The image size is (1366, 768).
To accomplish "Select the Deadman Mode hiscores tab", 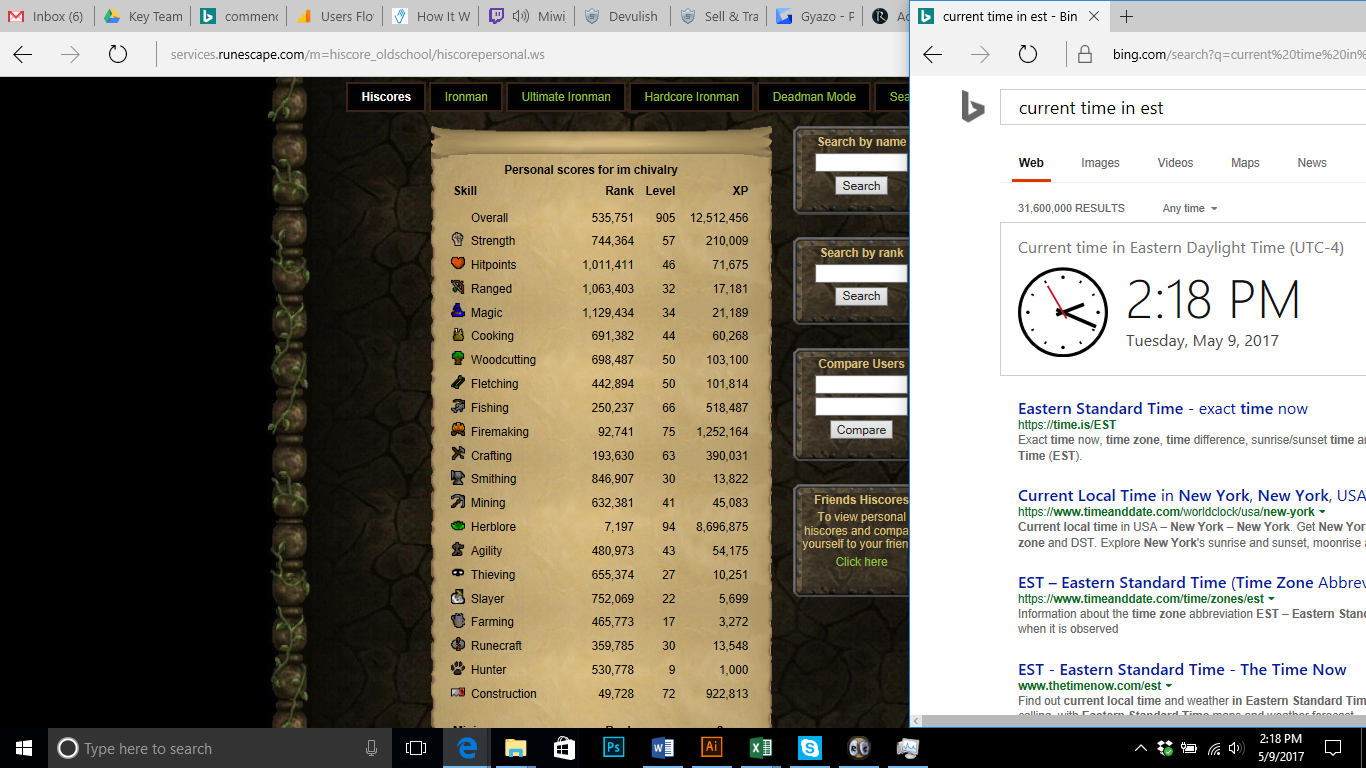I will tap(814, 97).
